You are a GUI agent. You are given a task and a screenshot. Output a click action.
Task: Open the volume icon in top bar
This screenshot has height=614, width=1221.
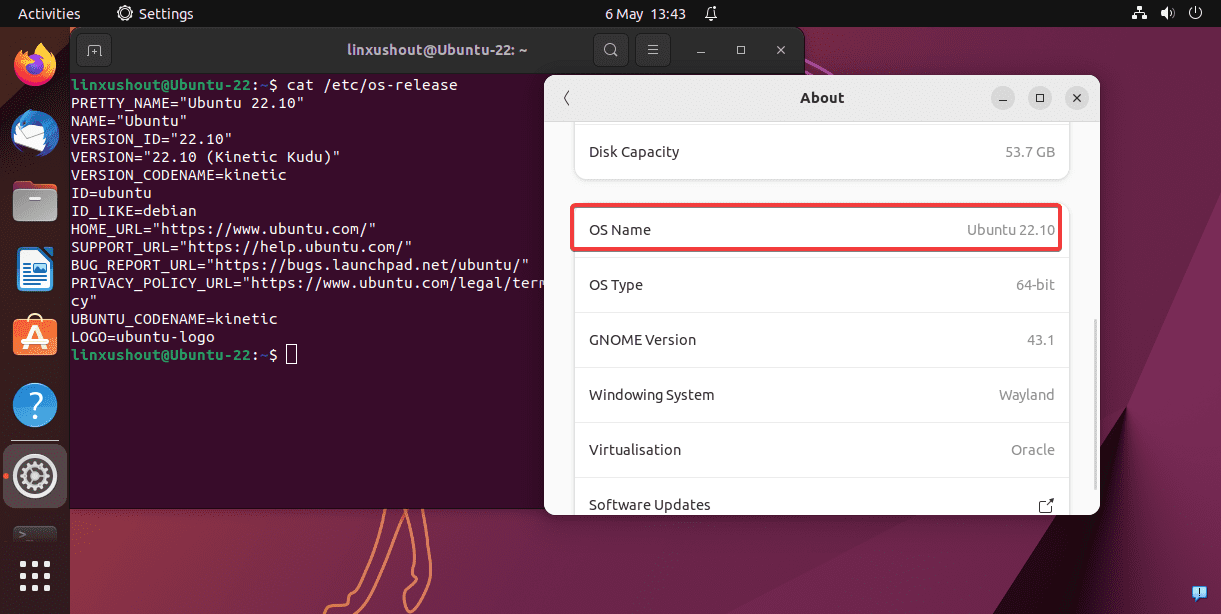coord(1166,14)
